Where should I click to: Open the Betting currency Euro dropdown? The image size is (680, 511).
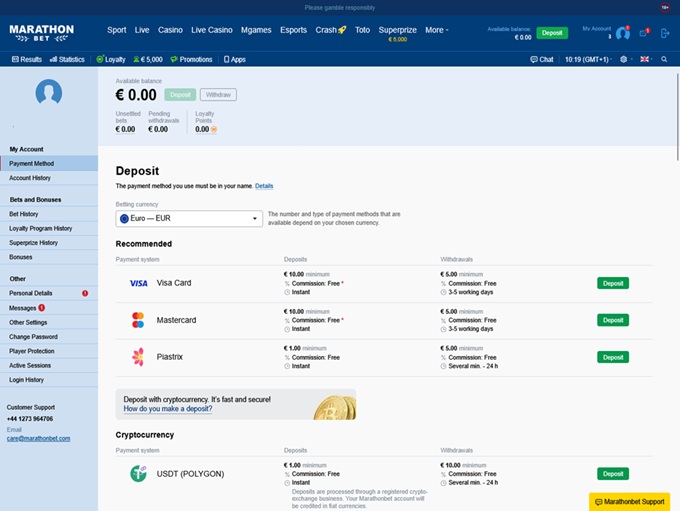tap(189, 218)
